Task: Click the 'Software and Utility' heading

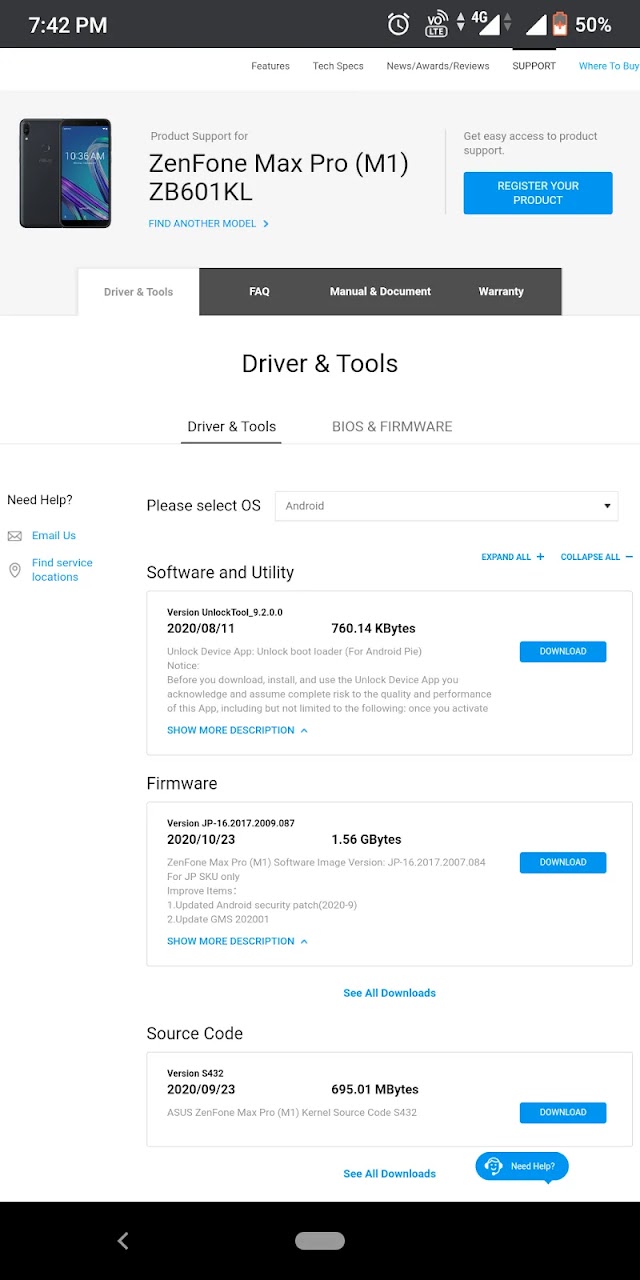Action: tap(220, 573)
